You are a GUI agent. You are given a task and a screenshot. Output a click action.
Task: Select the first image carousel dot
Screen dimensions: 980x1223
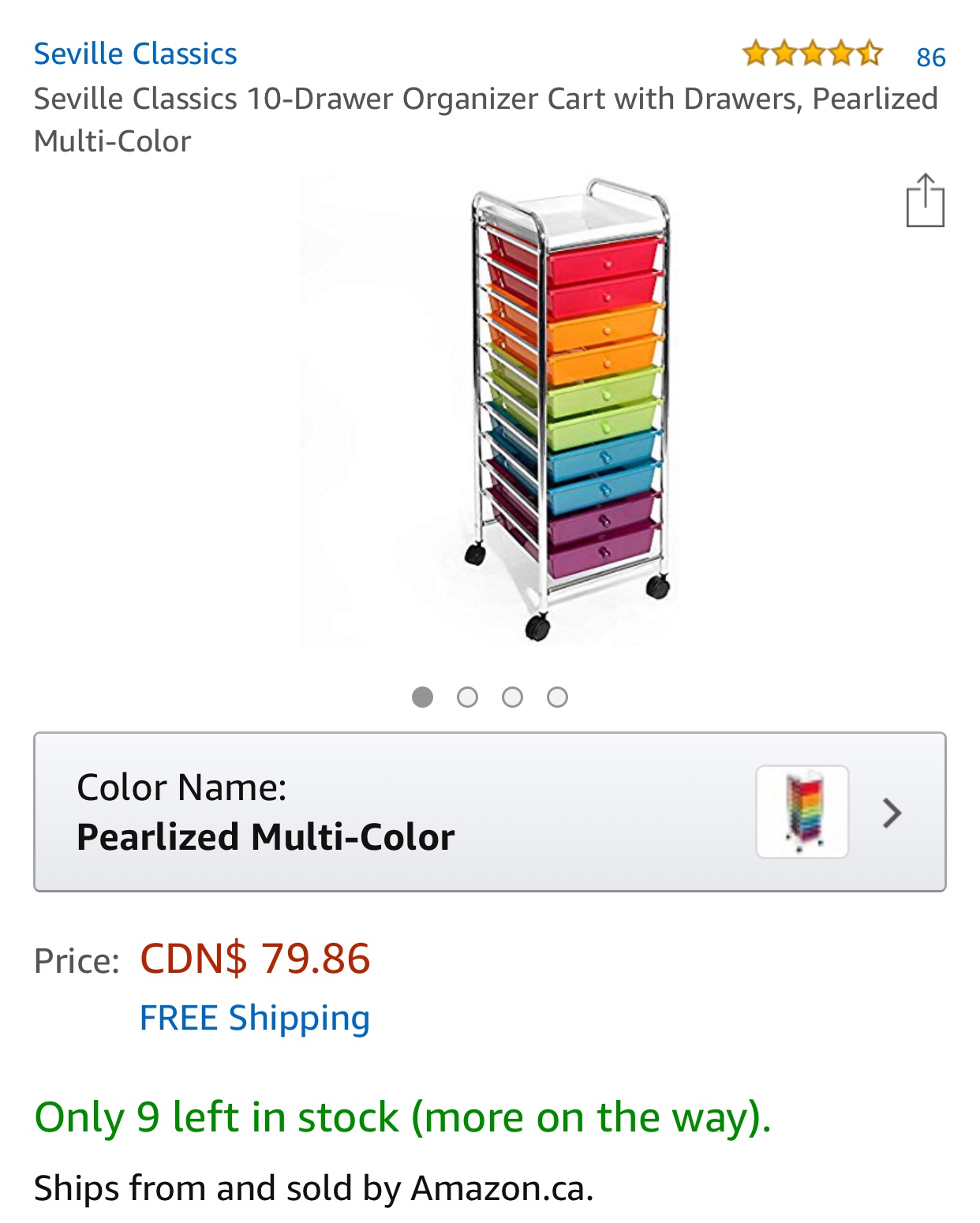point(422,697)
